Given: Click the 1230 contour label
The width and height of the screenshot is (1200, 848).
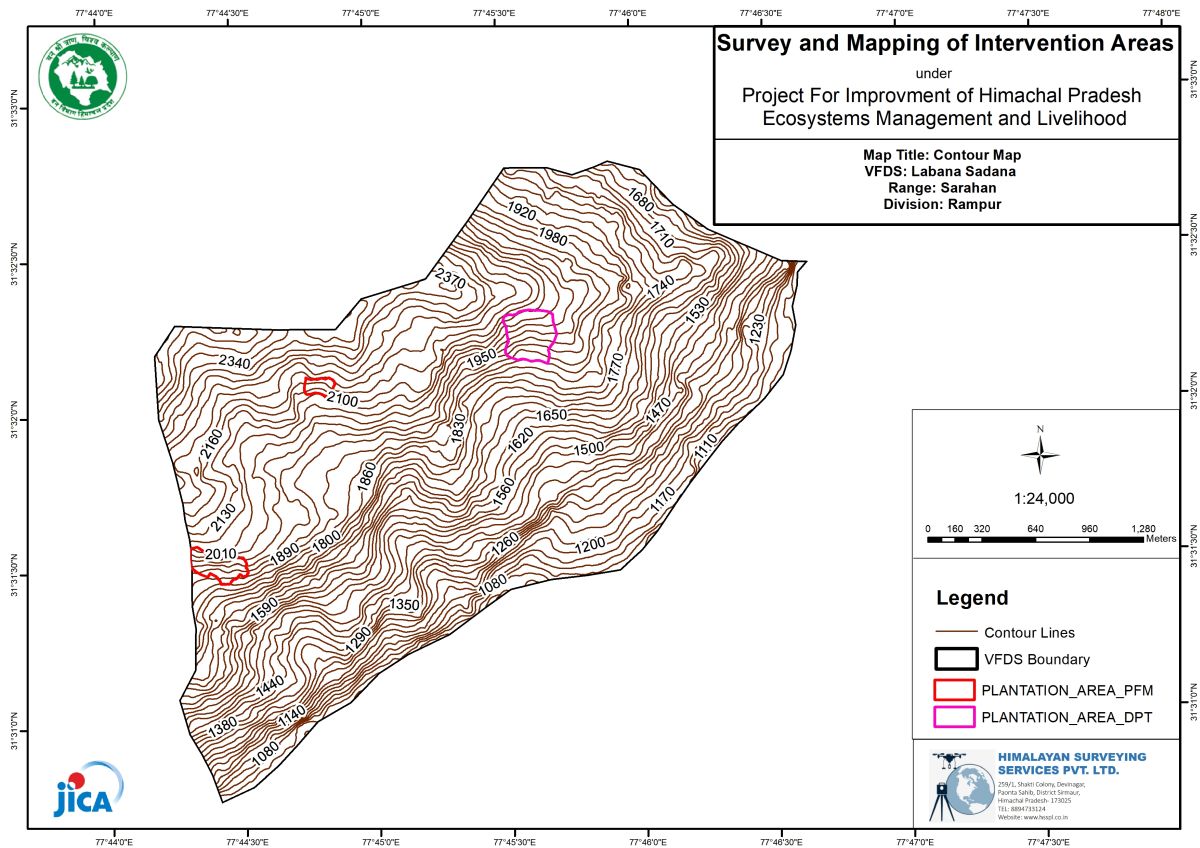Looking at the screenshot, I should click(x=756, y=330).
